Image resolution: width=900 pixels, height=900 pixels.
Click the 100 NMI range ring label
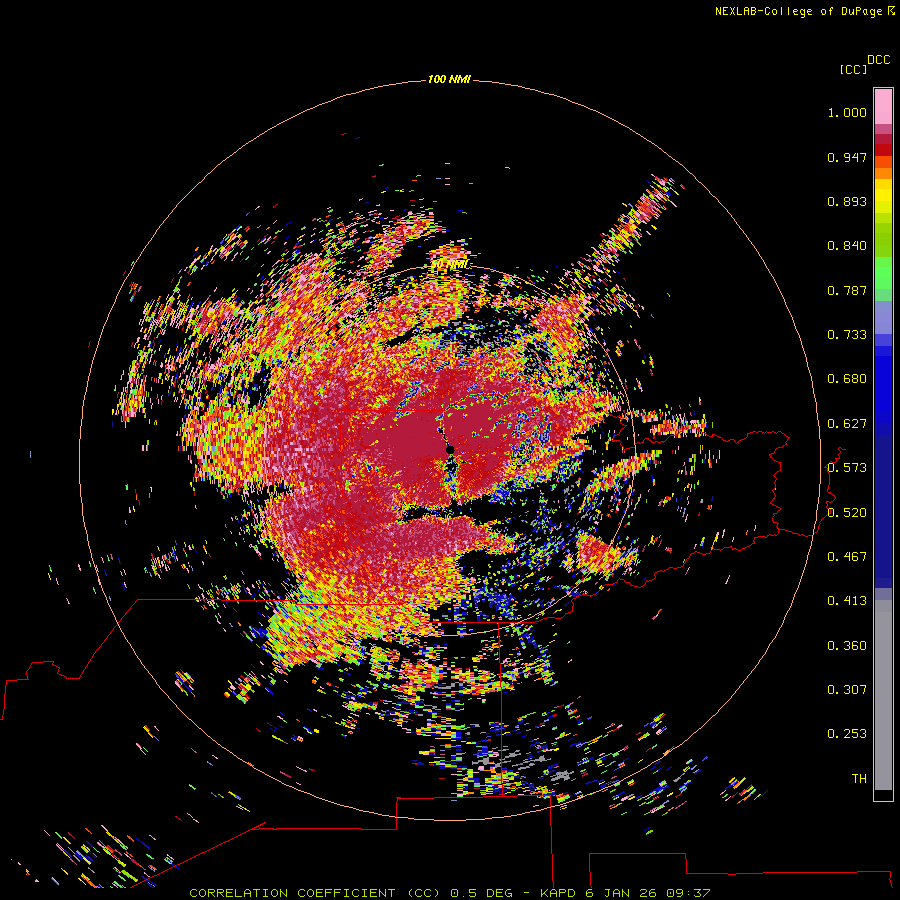click(449, 79)
